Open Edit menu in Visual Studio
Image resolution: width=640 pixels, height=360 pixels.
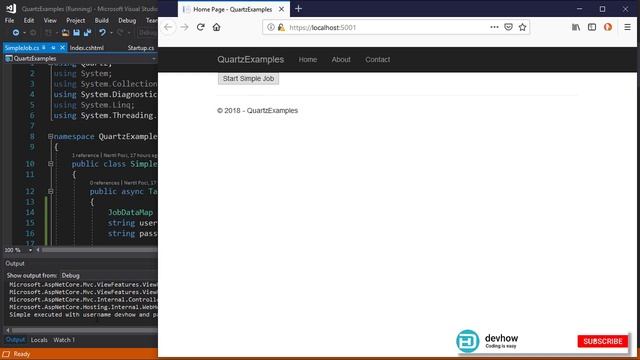click(29, 20)
